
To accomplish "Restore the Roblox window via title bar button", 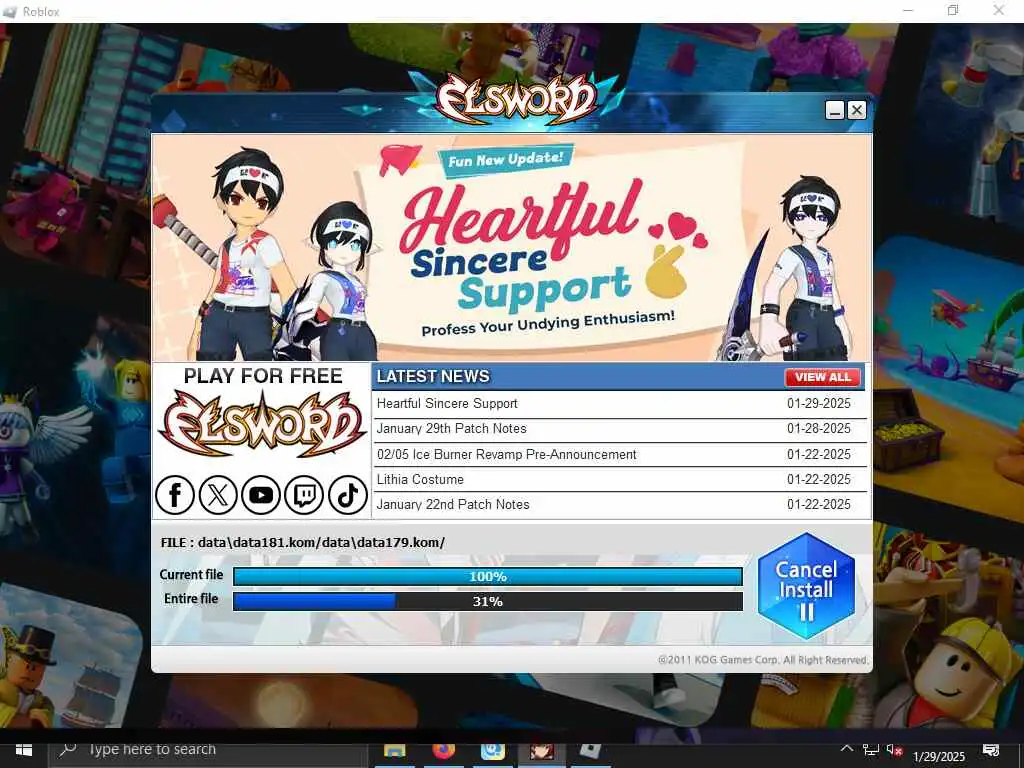I will click(x=953, y=10).
